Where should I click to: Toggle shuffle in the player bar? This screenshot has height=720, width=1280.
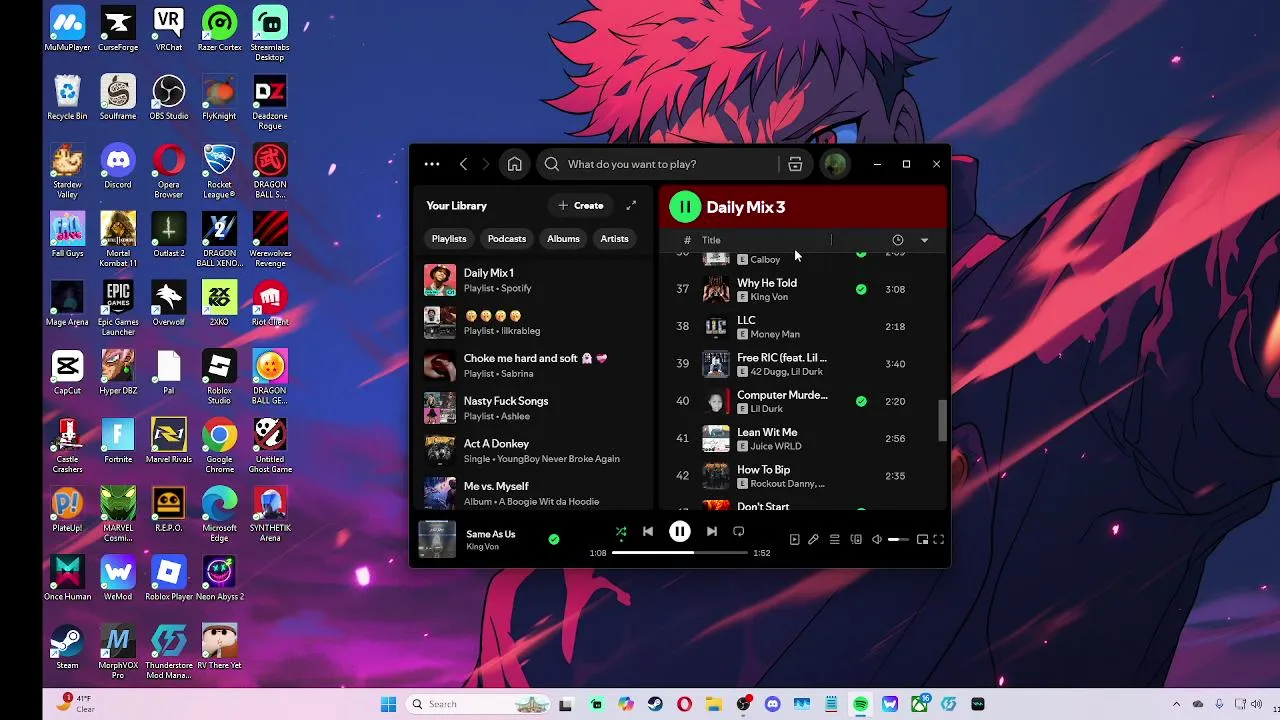(621, 532)
